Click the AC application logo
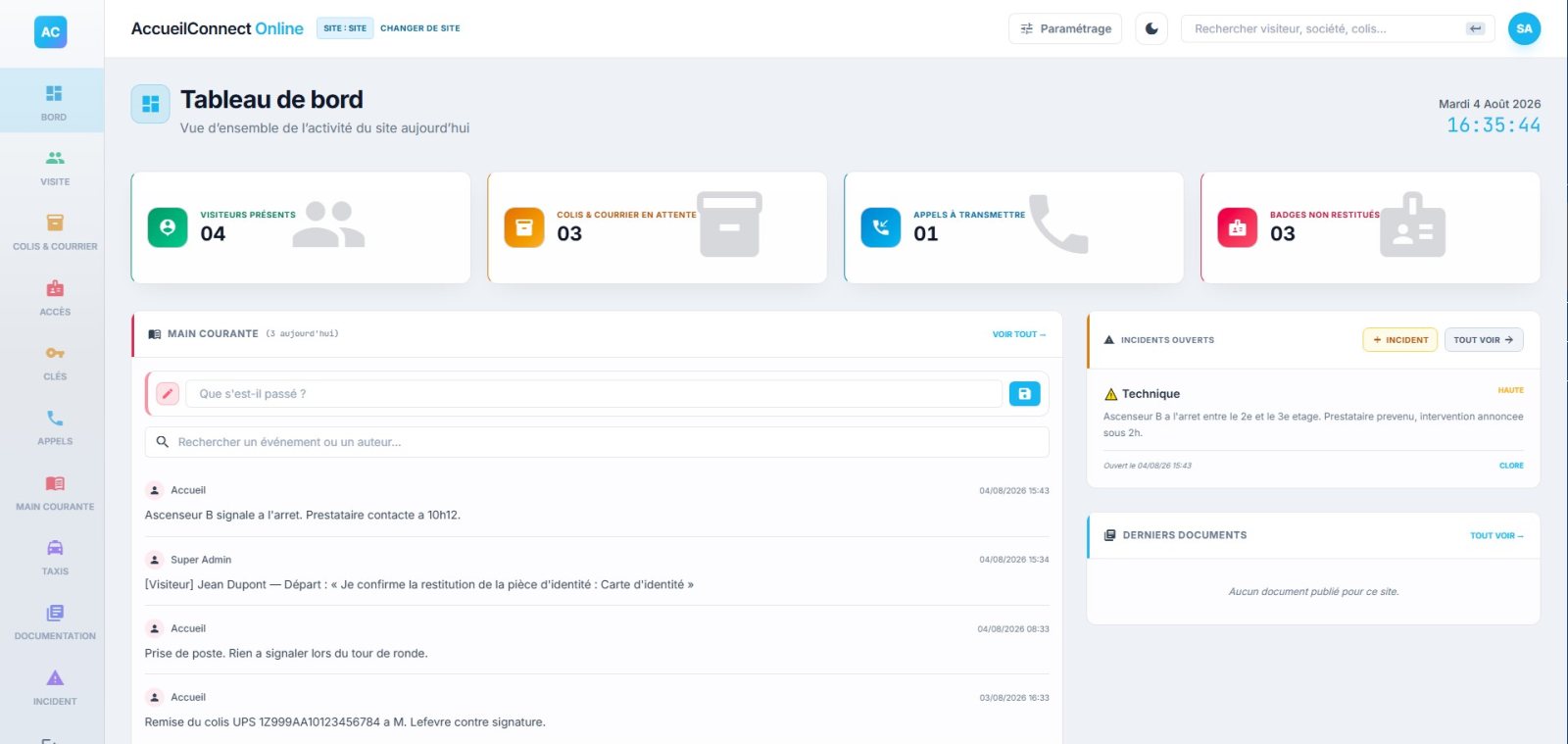 pyautogui.click(x=51, y=31)
